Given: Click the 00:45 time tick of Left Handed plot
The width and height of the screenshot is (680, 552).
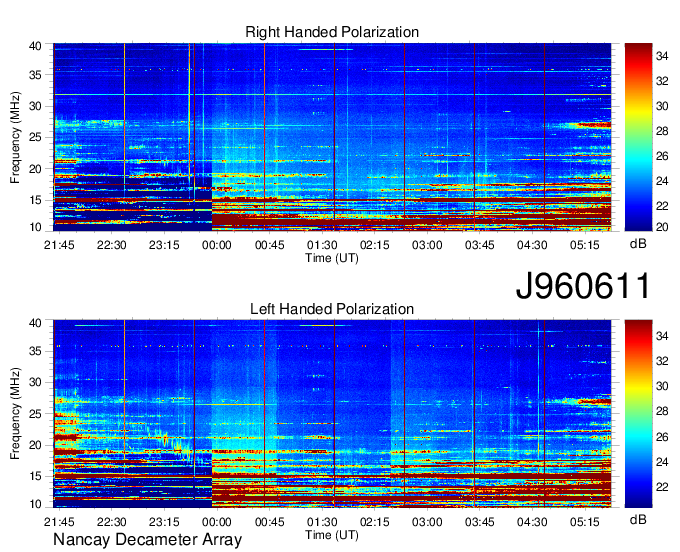Looking at the screenshot, I should pyautogui.click(x=269, y=522).
